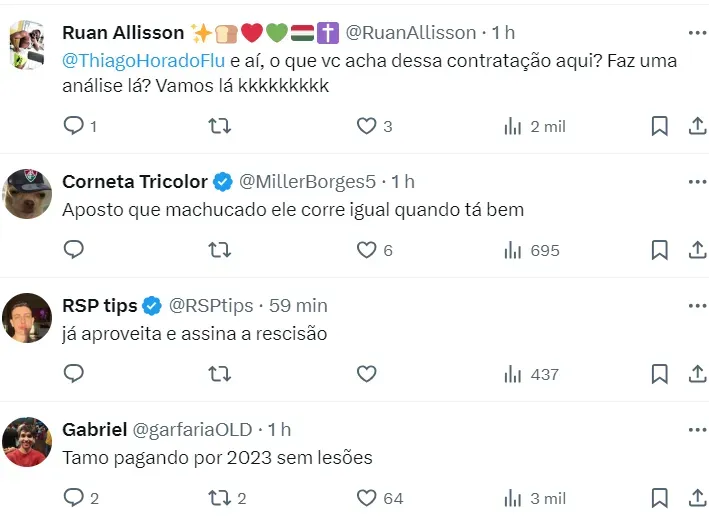Share Corneta Tricolor's tweet
This screenshot has width=709, height=519.
[697, 250]
